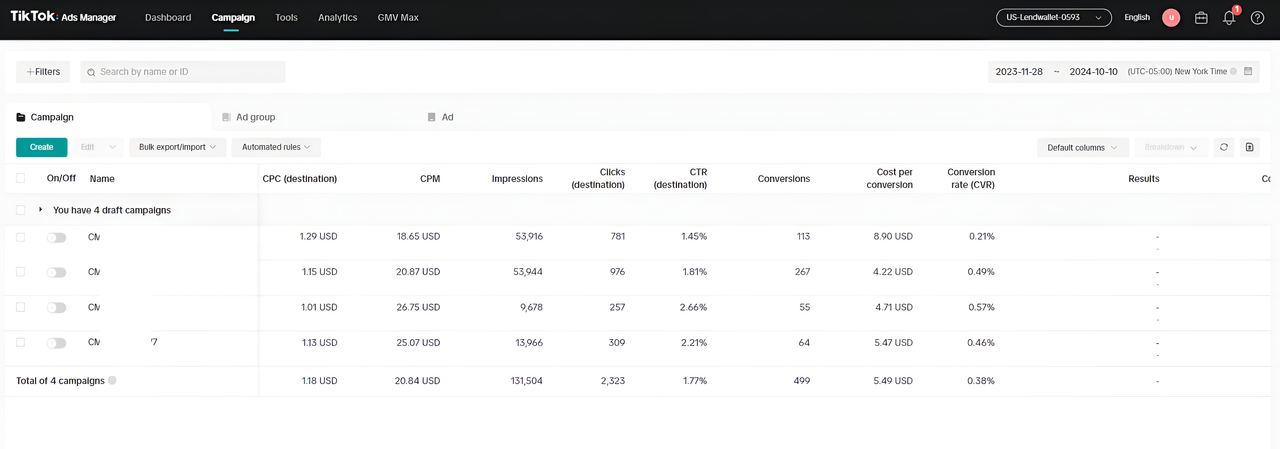Click the Create button
This screenshot has width=1280, height=449.
pyautogui.click(x=42, y=147)
